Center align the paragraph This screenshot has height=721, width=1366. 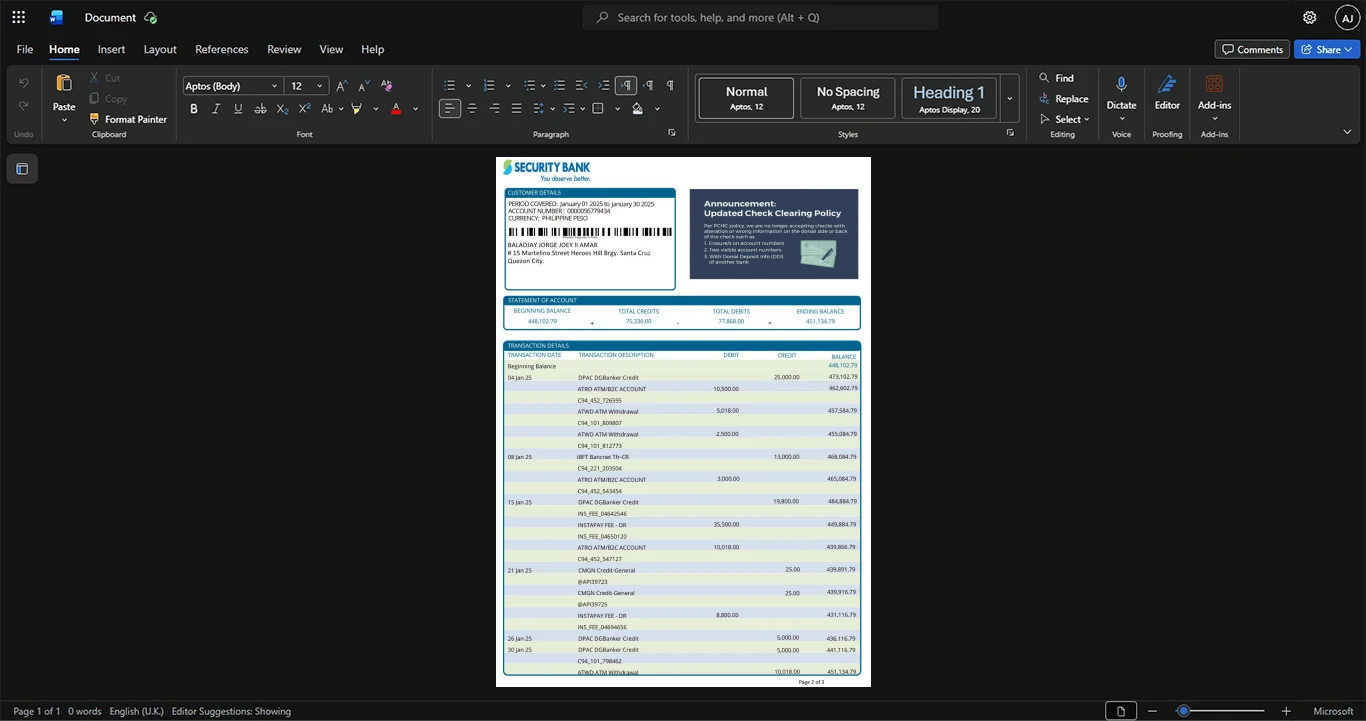pos(472,109)
